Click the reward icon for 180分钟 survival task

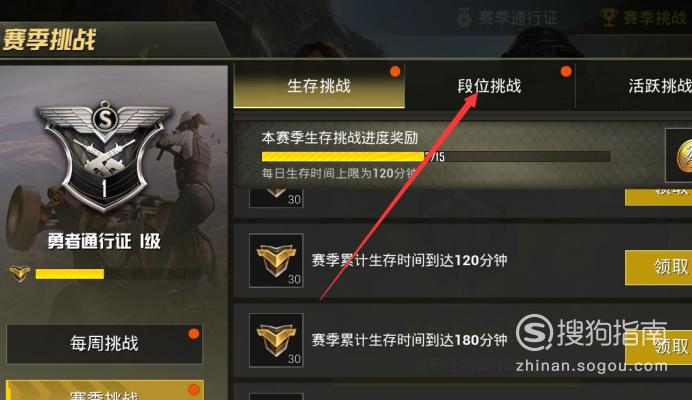click(276, 340)
